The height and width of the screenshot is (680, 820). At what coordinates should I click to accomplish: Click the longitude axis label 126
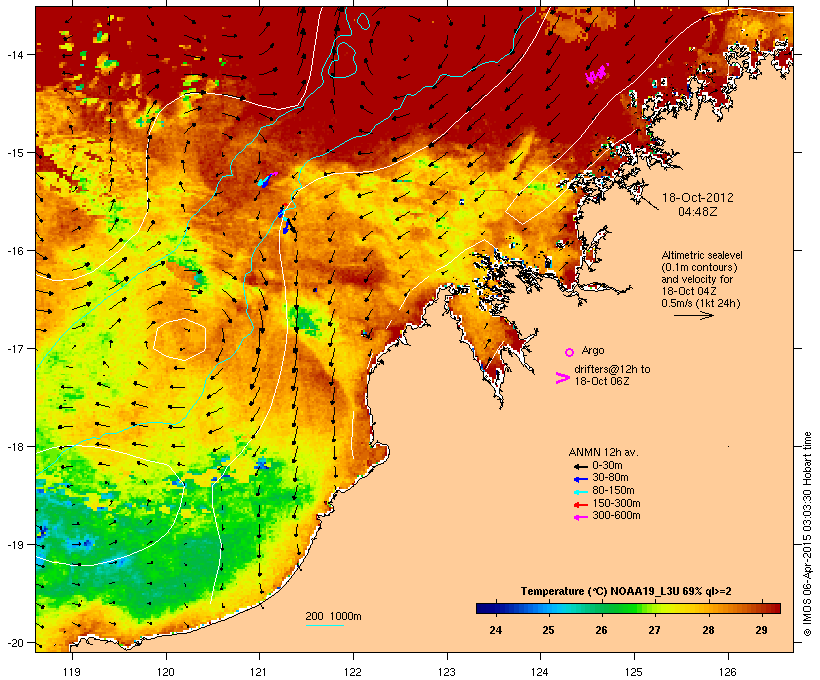[728, 672]
